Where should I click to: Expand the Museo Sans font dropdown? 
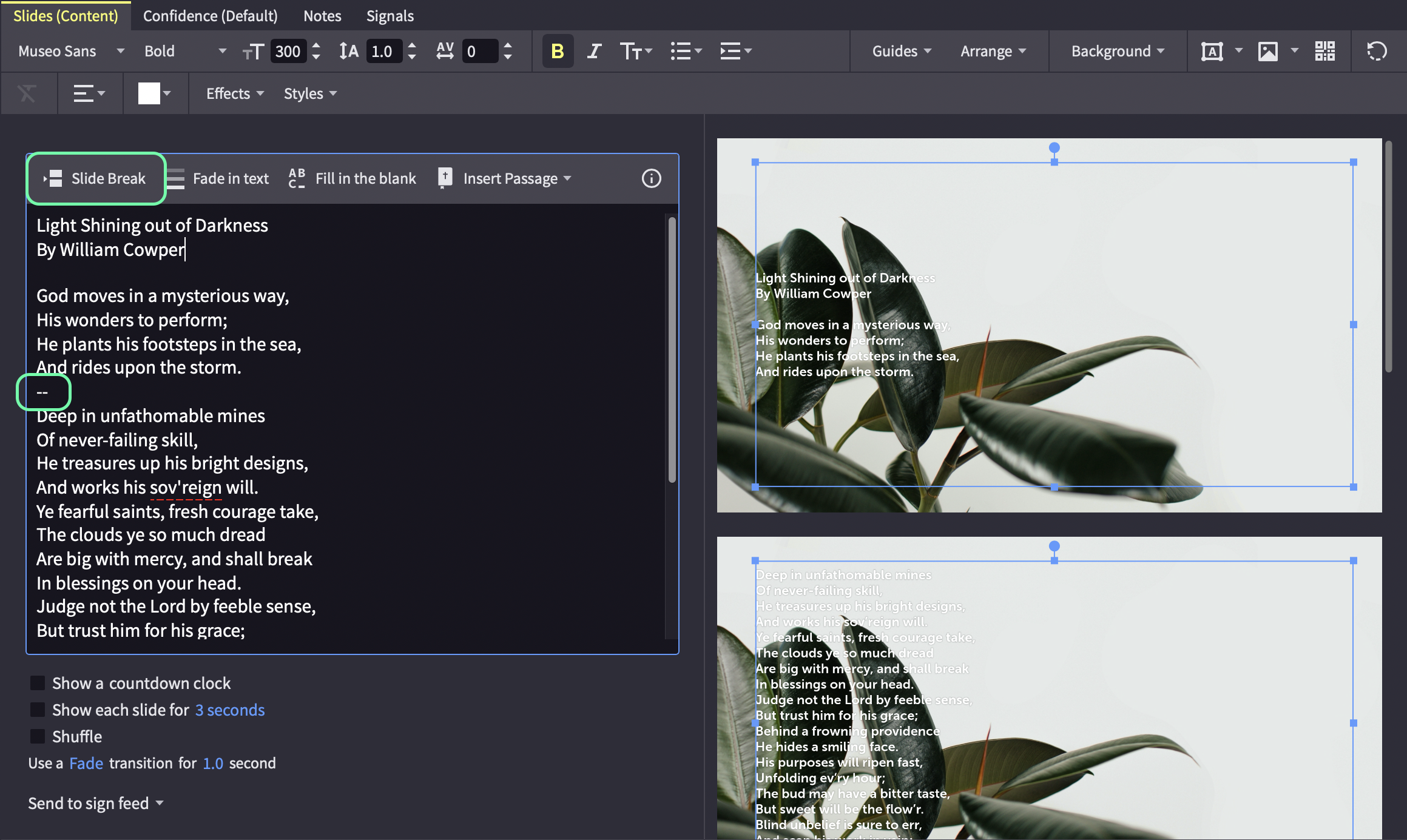pos(71,51)
